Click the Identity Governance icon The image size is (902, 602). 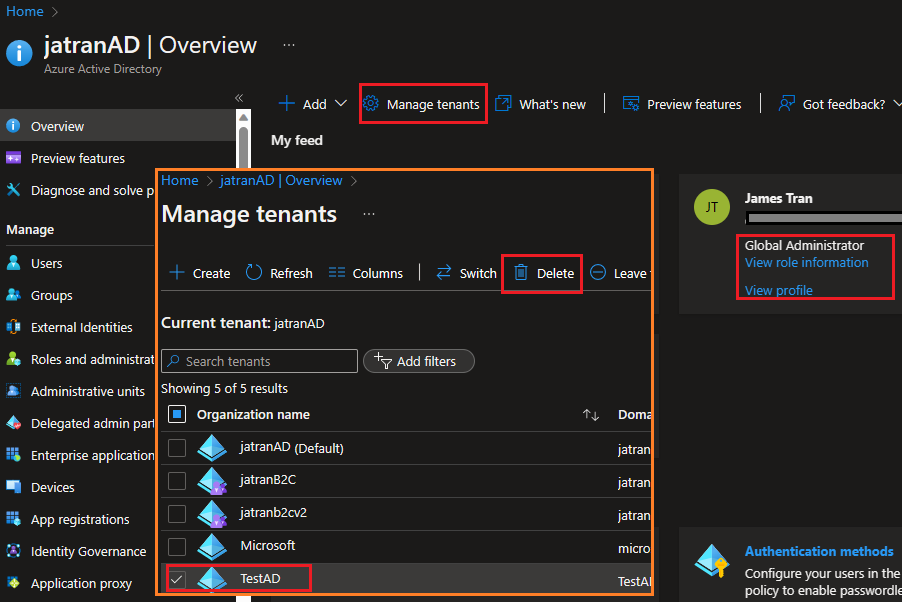point(13,551)
